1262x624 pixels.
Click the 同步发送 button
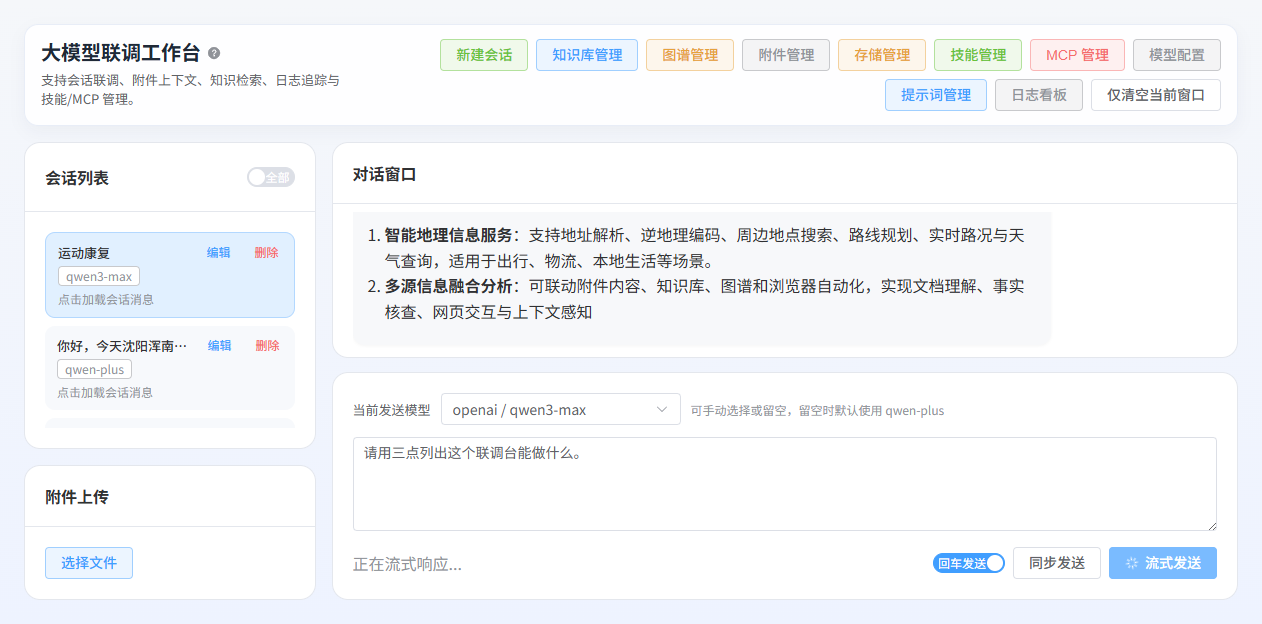[x=1057, y=563]
